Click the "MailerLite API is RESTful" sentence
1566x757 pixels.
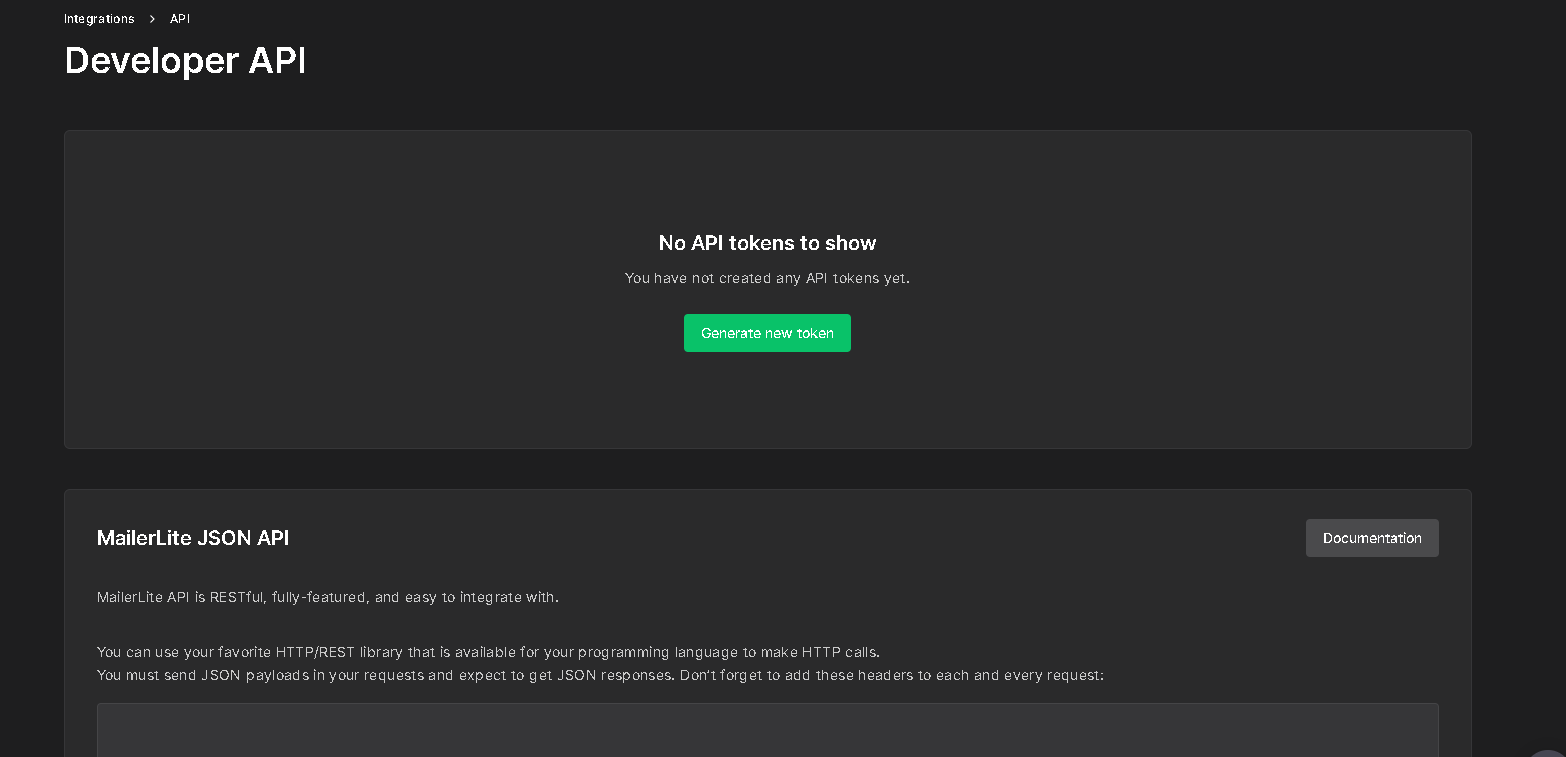328,597
